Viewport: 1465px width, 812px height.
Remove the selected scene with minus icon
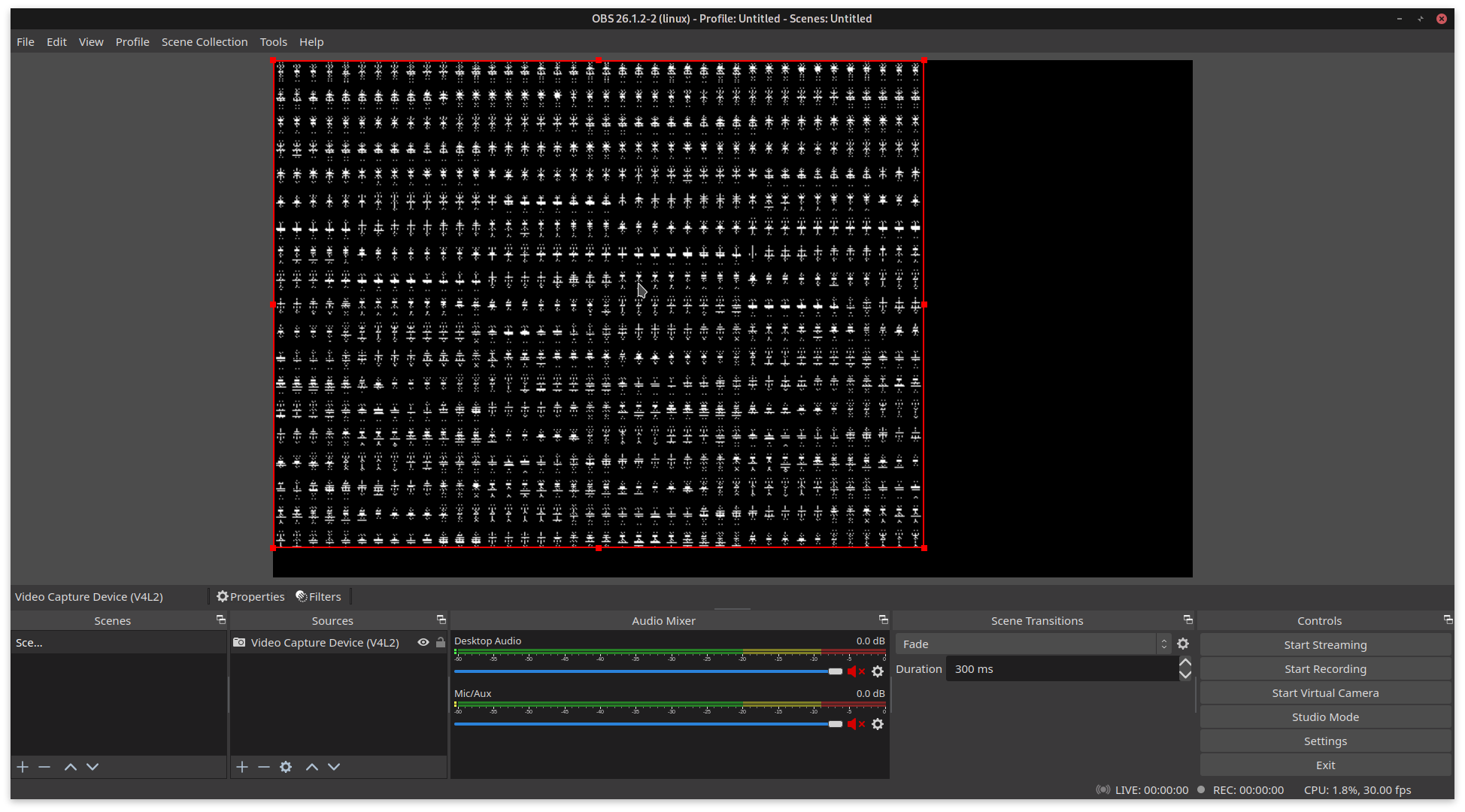(x=44, y=767)
